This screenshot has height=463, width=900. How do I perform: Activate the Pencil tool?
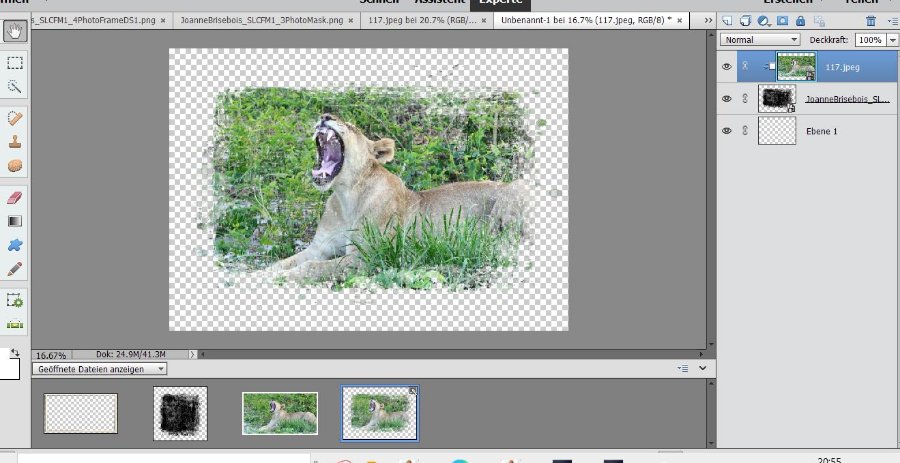click(15, 269)
